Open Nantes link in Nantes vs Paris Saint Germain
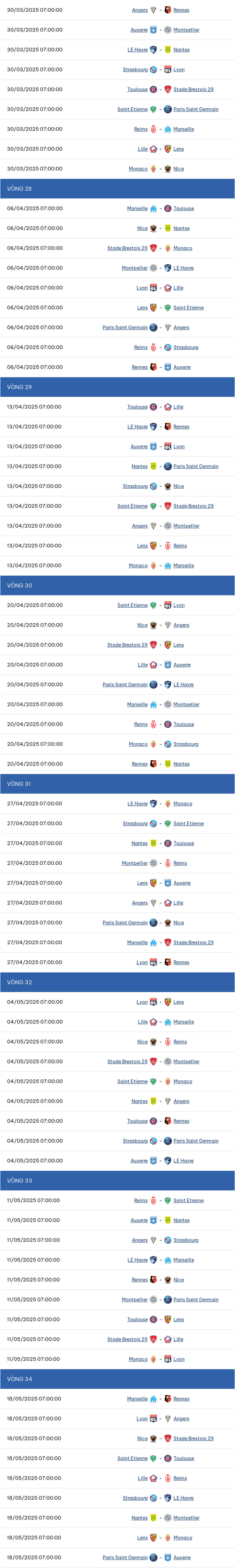 click(x=140, y=466)
